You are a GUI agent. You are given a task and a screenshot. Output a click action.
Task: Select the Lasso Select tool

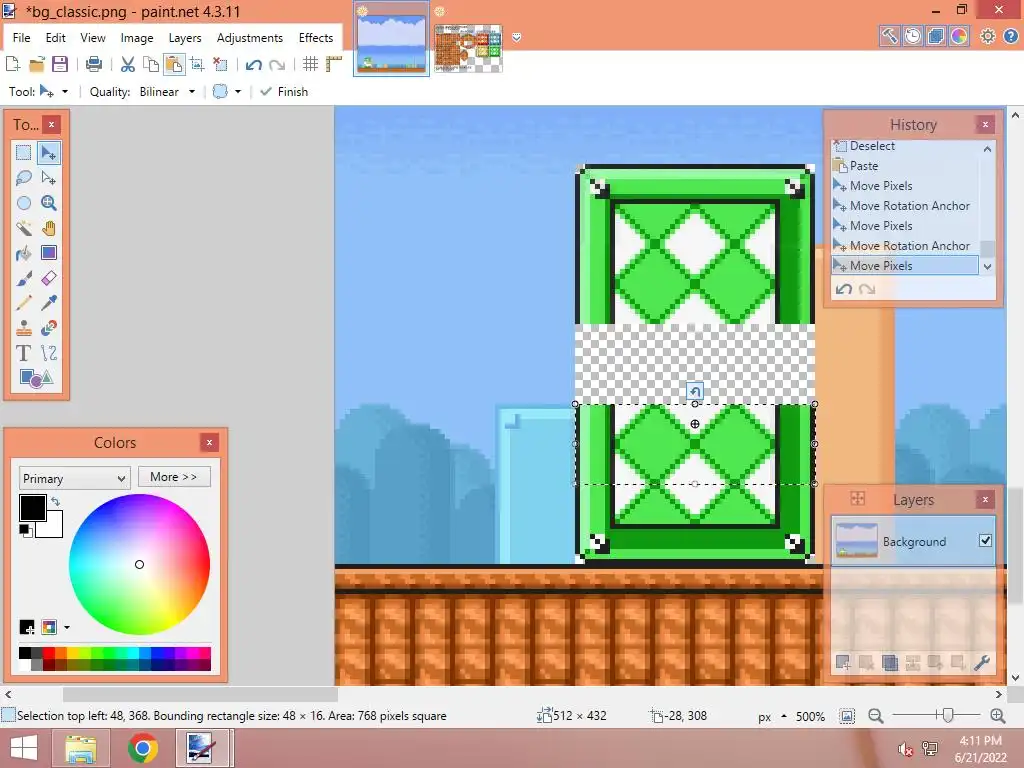click(x=24, y=178)
